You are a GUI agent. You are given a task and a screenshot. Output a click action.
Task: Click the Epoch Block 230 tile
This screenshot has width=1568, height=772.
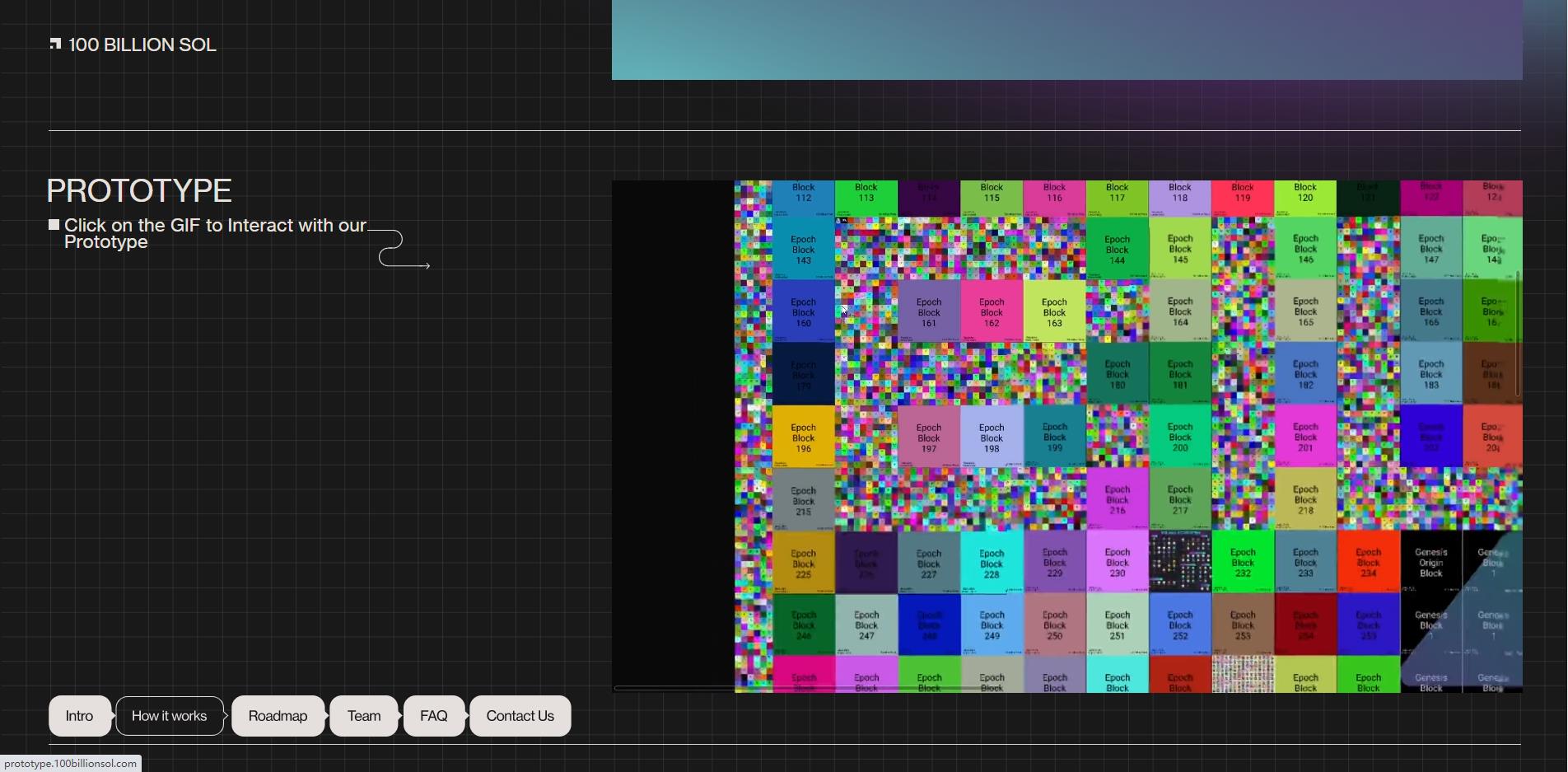tap(1118, 562)
